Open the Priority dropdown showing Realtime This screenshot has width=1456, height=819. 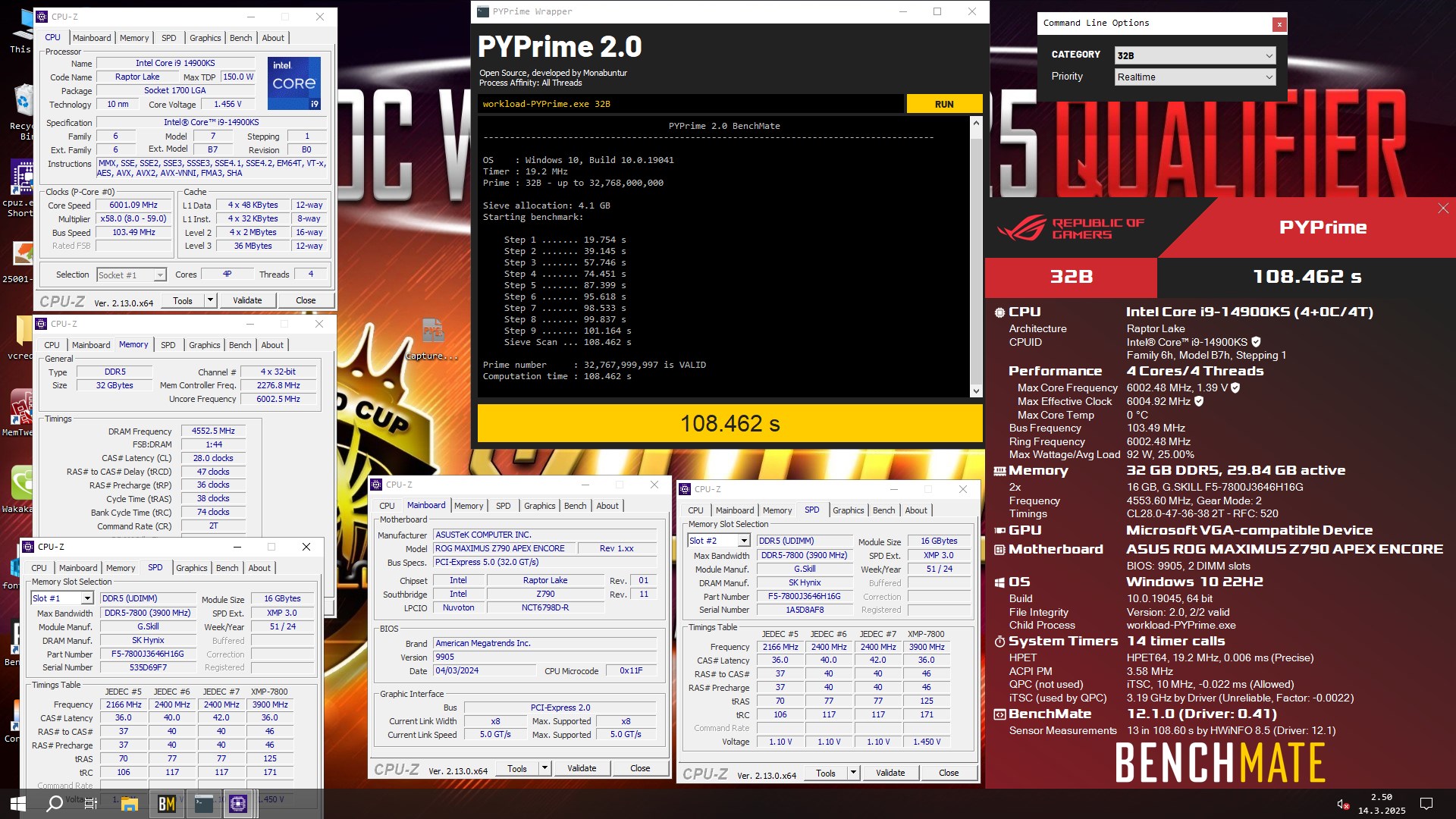coord(1195,77)
